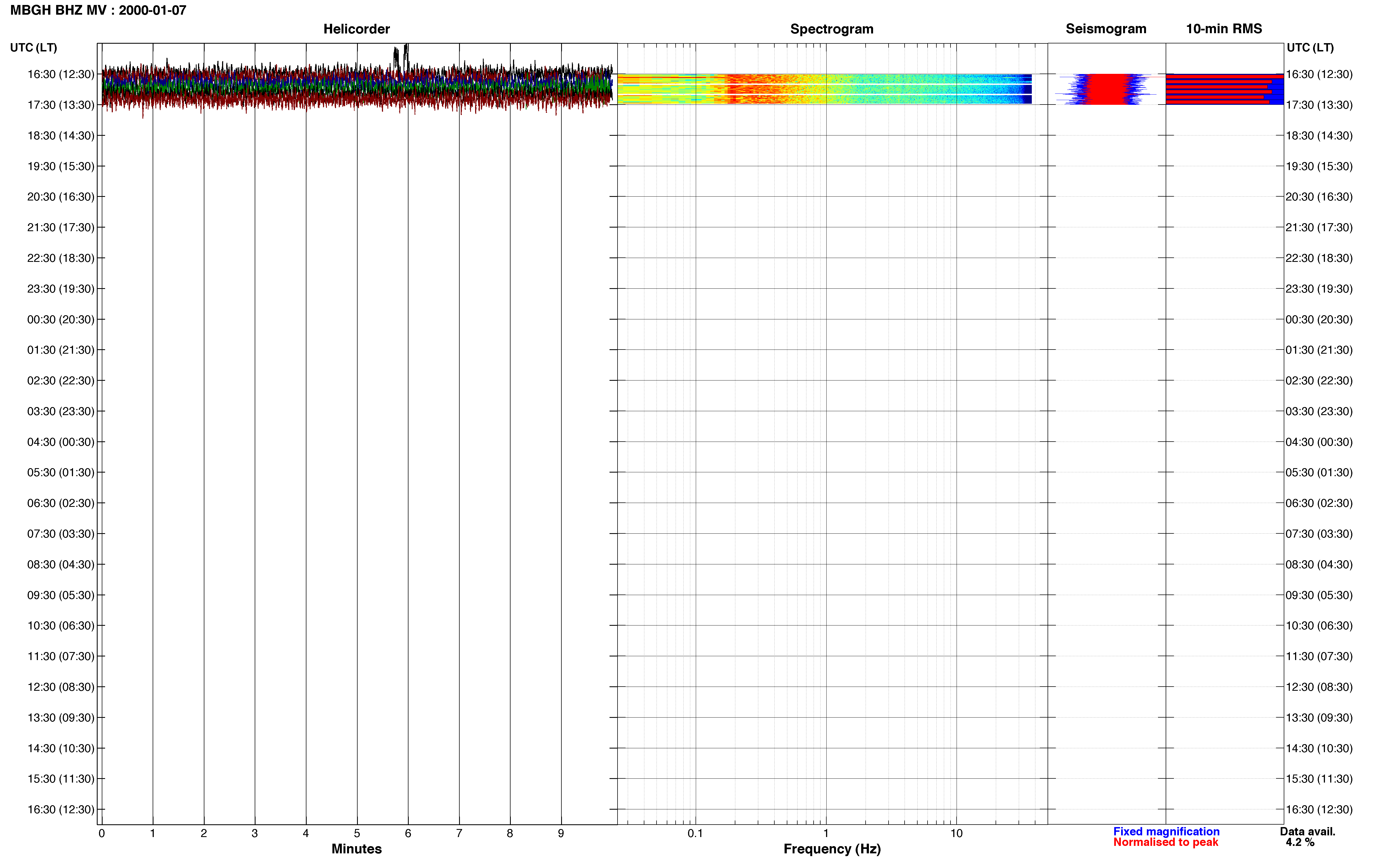Click the 09:30 (05:30) label on right axis

pos(1319,595)
